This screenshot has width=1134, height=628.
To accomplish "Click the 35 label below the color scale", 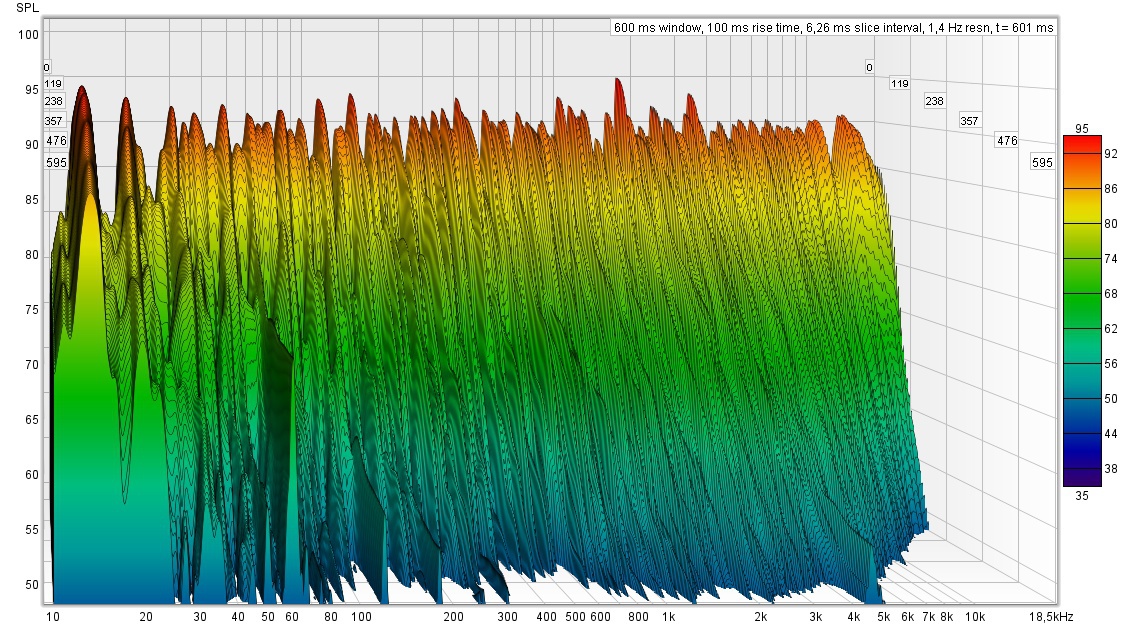I will [x=1082, y=494].
